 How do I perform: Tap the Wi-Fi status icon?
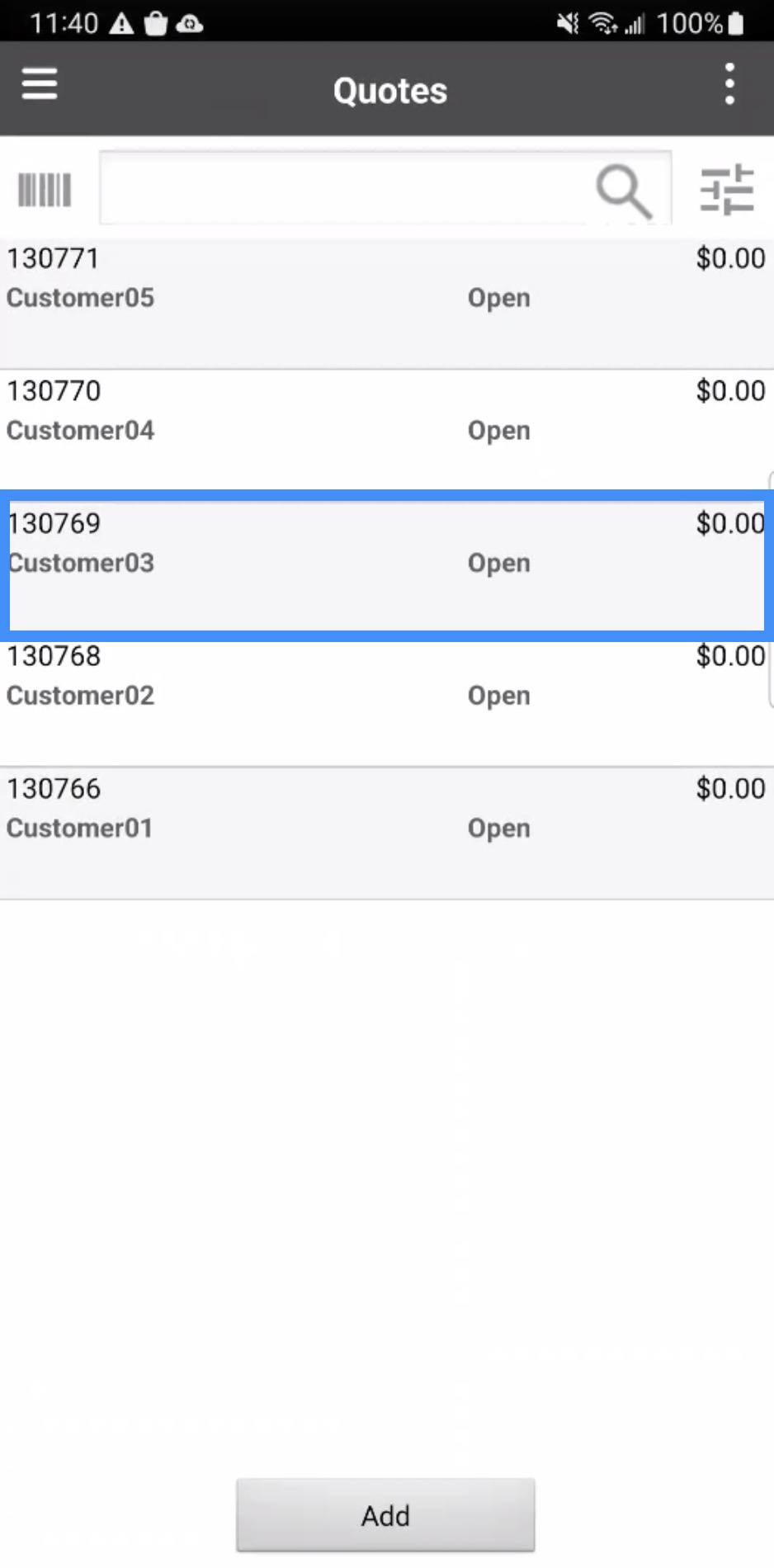(602, 23)
